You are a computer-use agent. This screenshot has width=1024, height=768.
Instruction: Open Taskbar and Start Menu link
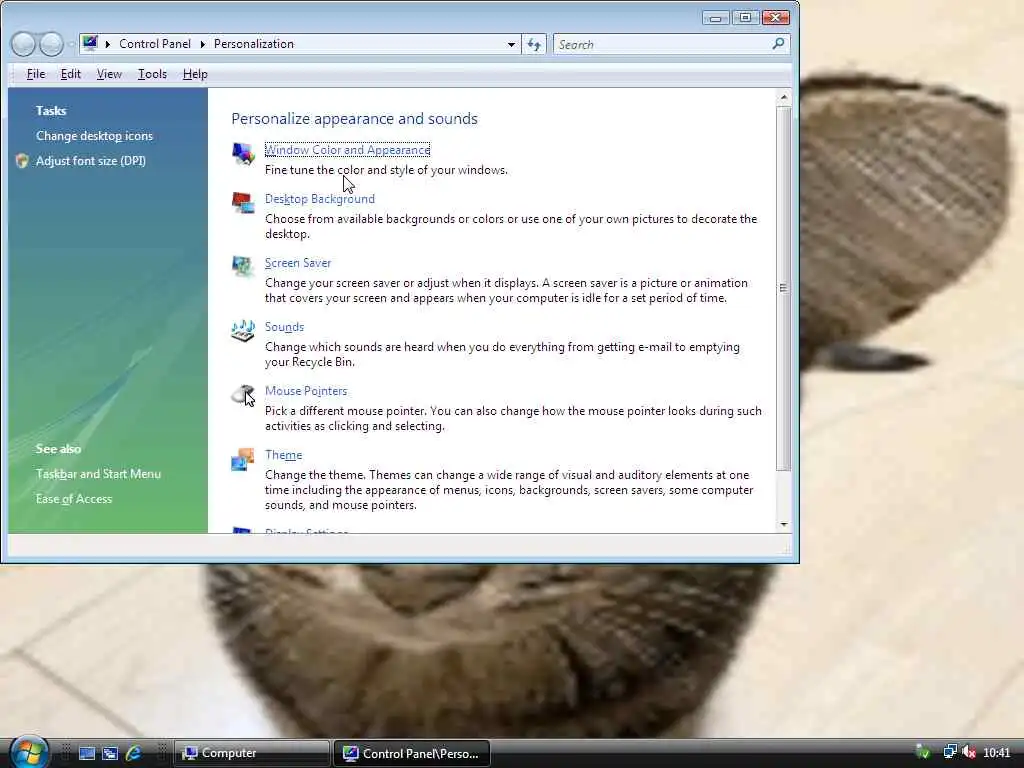[98, 473]
